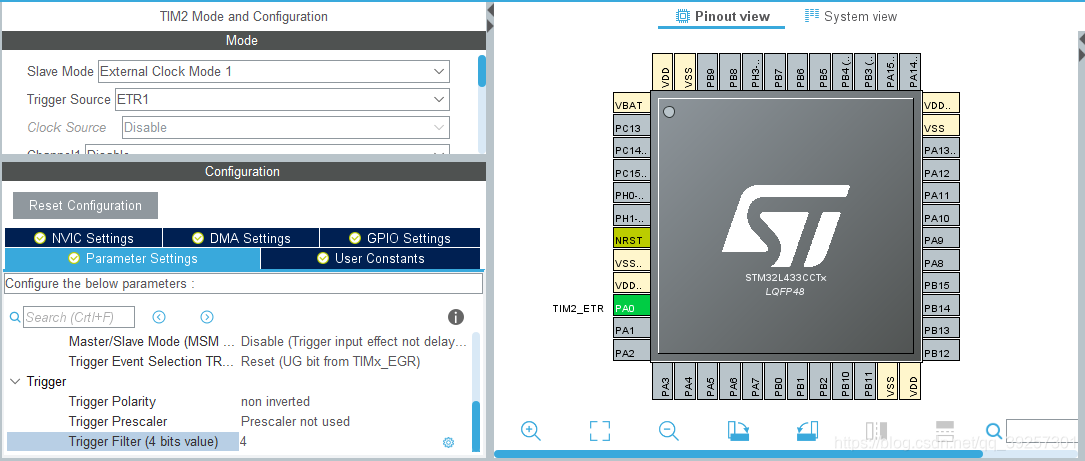Click the horizontal scrollbar under the pinout

pos(738,454)
